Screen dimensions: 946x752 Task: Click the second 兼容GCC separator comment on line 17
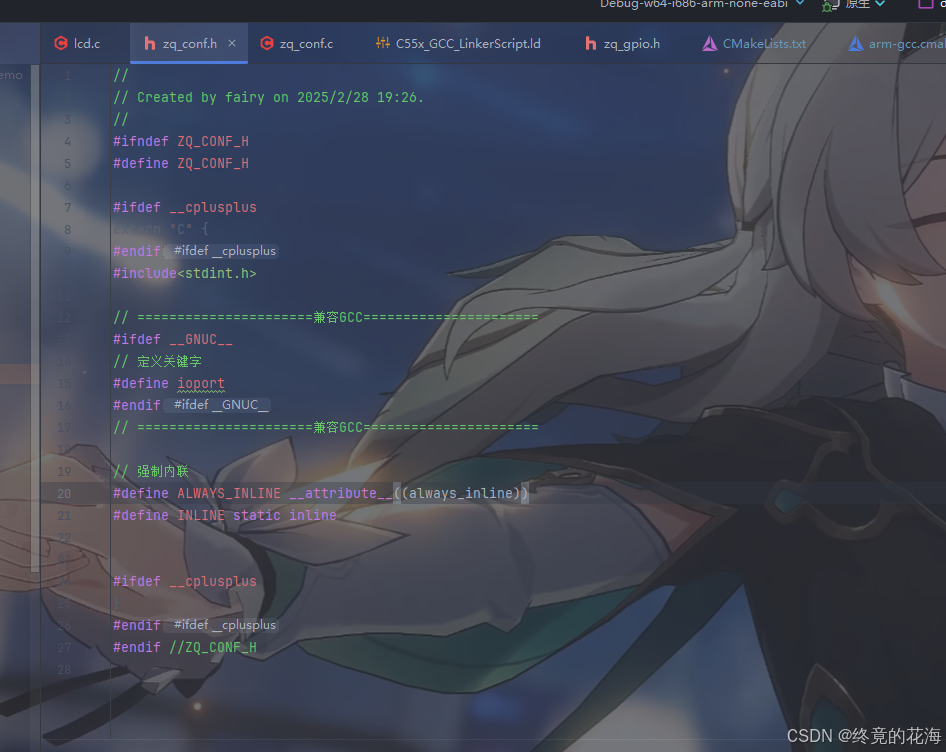(x=326, y=427)
